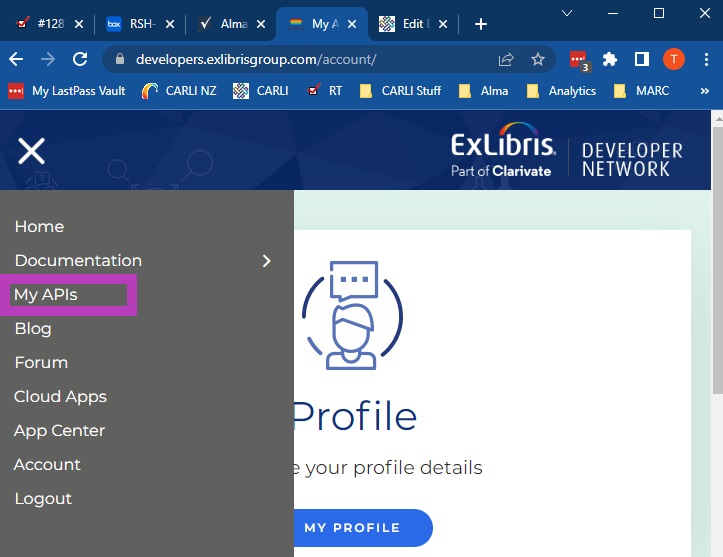
Task: Open the RT bookmark
Action: [325, 91]
